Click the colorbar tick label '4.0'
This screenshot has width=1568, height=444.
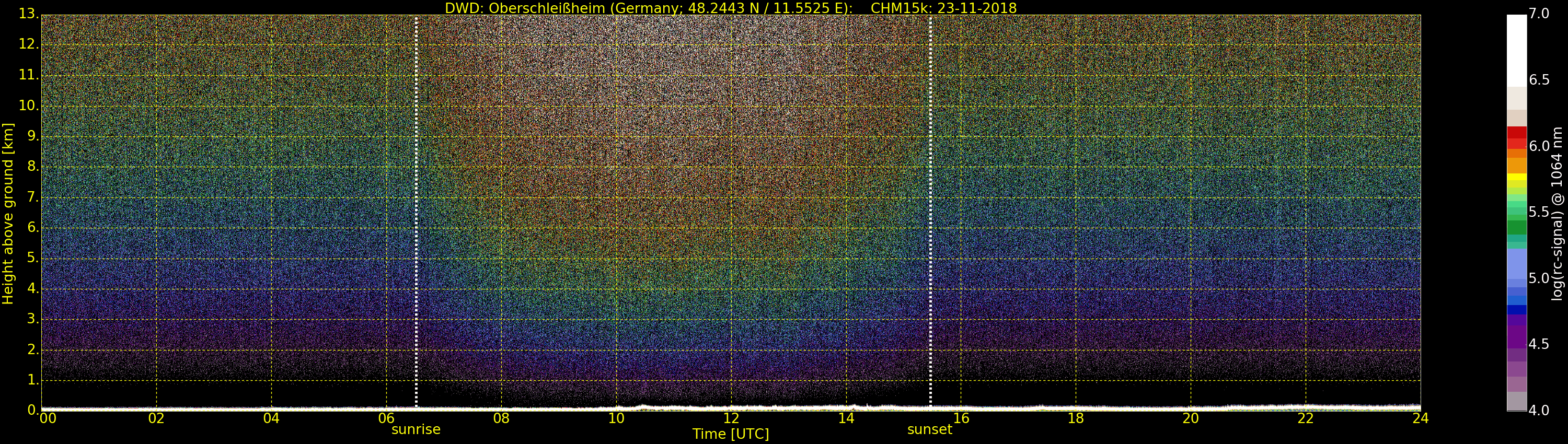tap(1539, 411)
